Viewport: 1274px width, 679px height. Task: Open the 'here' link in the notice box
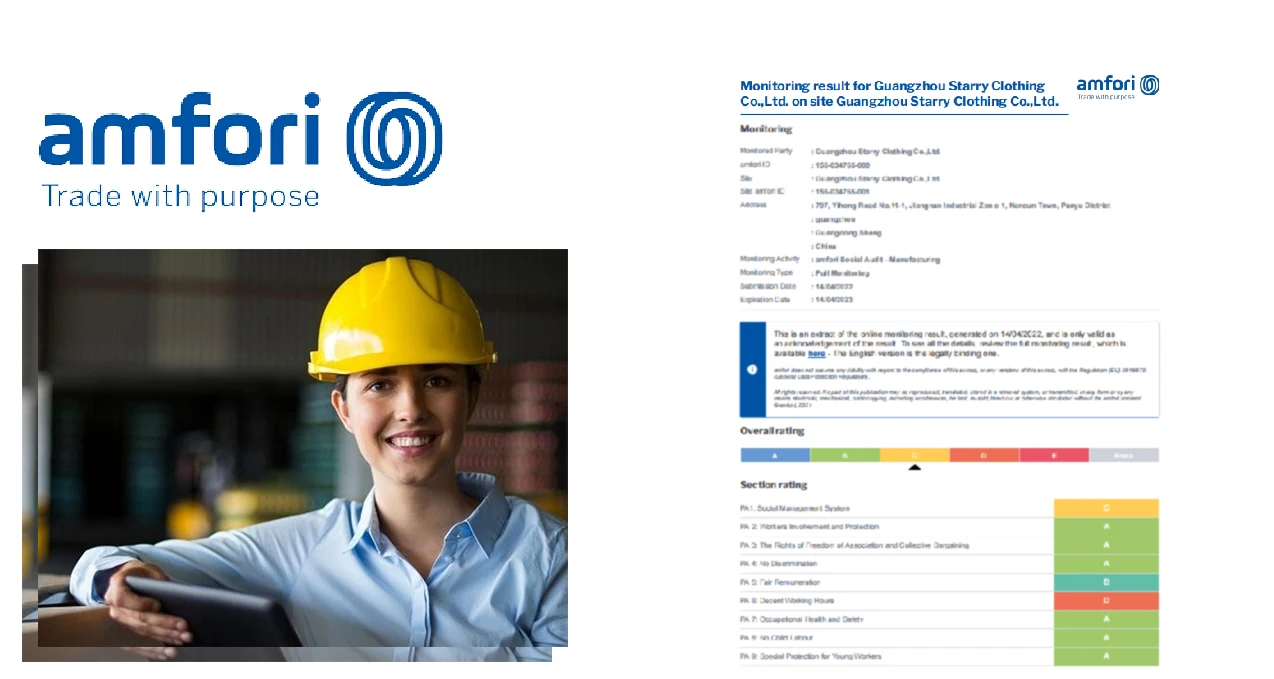[x=817, y=353]
